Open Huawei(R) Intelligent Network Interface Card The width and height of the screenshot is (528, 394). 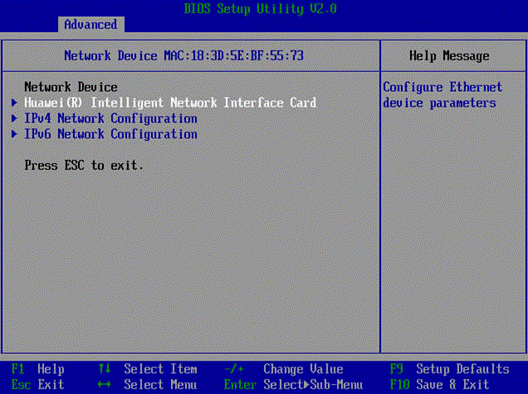[170, 103]
